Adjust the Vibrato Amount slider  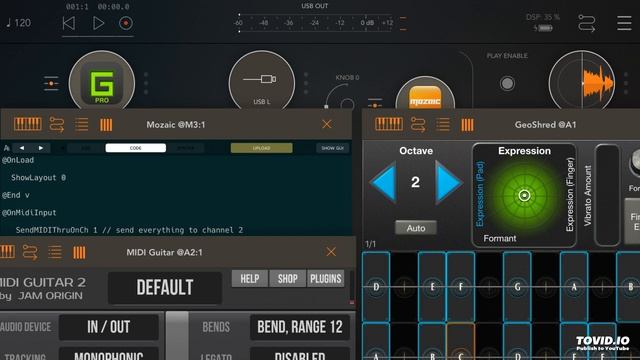click(x=608, y=195)
